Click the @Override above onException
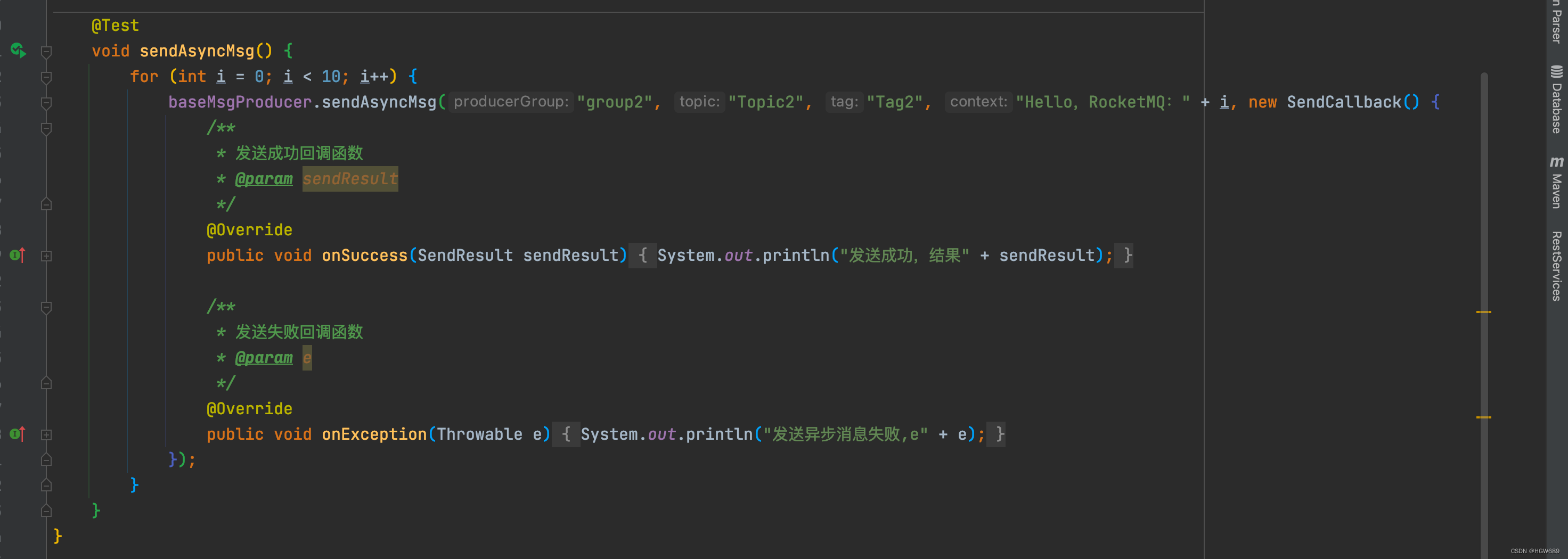This screenshot has height=559, width=1568. (x=250, y=409)
